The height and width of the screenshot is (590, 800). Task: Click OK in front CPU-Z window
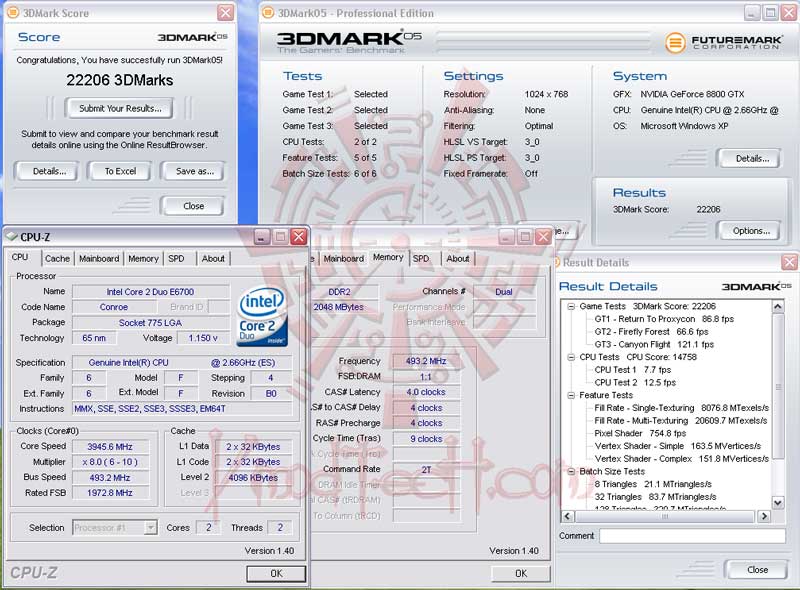[x=276, y=574]
